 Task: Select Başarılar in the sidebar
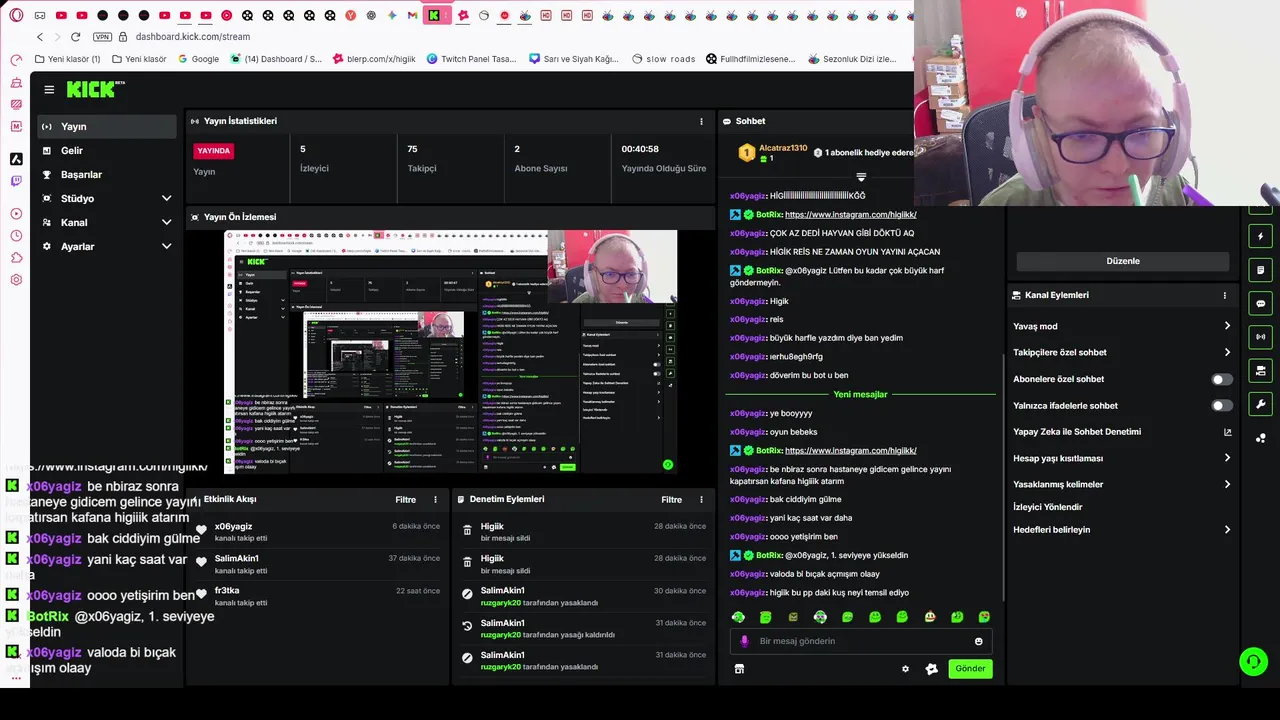(109, 175)
